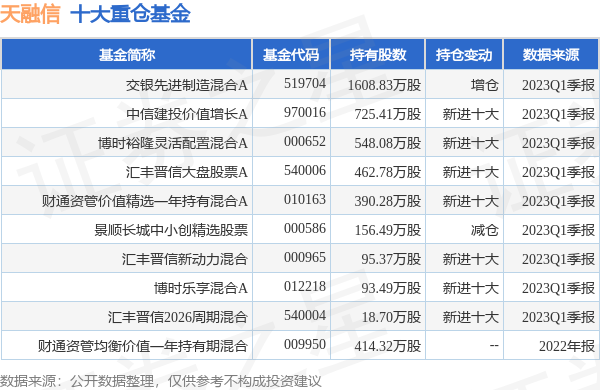Click fund code 010163
This screenshot has width=600, height=390.
pos(305,199)
